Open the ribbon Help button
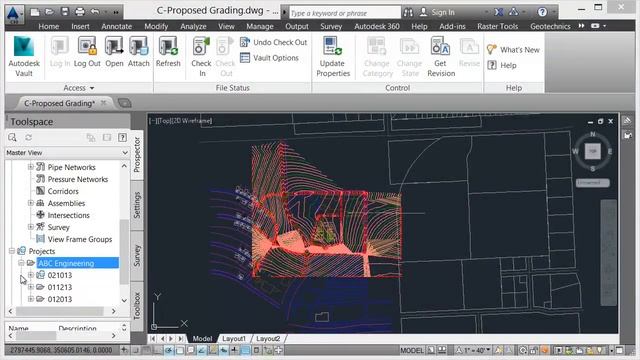This screenshot has width=640, height=360. point(502,65)
